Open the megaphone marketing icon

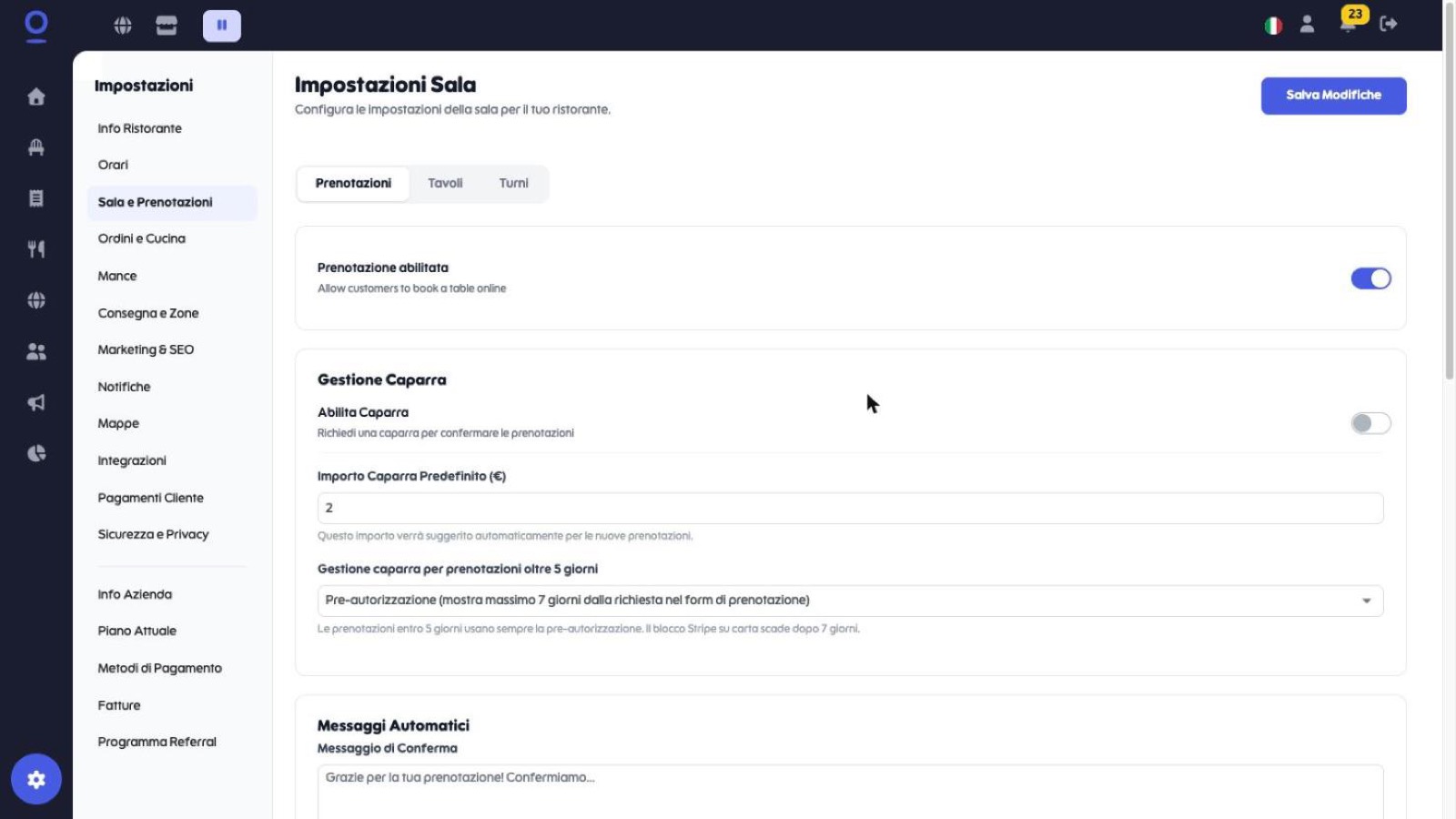click(x=36, y=402)
